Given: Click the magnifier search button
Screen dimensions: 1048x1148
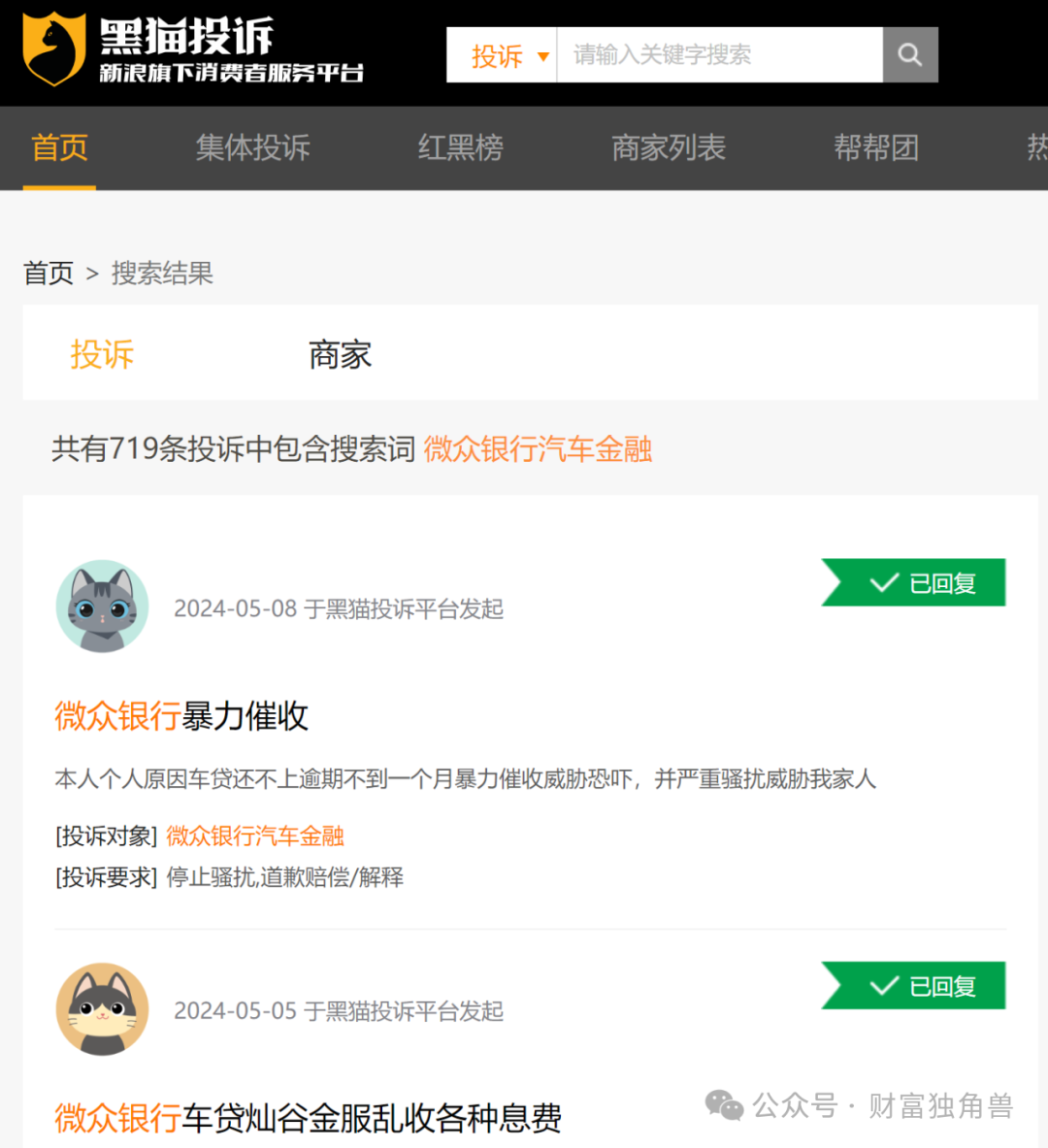Looking at the screenshot, I should [909, 55].
